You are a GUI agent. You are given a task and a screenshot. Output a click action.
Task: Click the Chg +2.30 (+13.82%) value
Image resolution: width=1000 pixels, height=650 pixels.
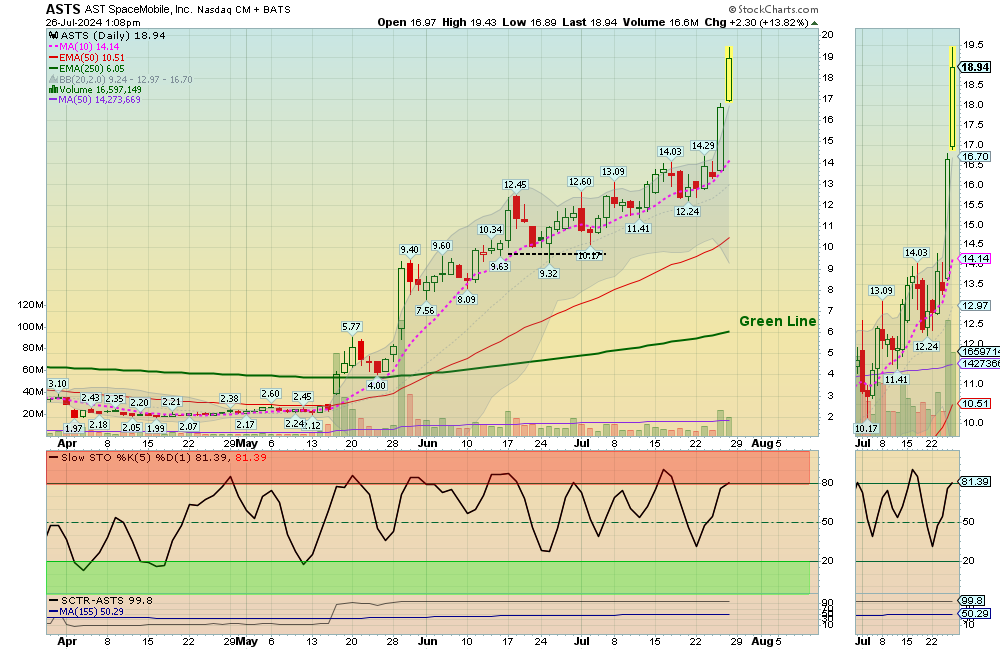click(756, 22)
